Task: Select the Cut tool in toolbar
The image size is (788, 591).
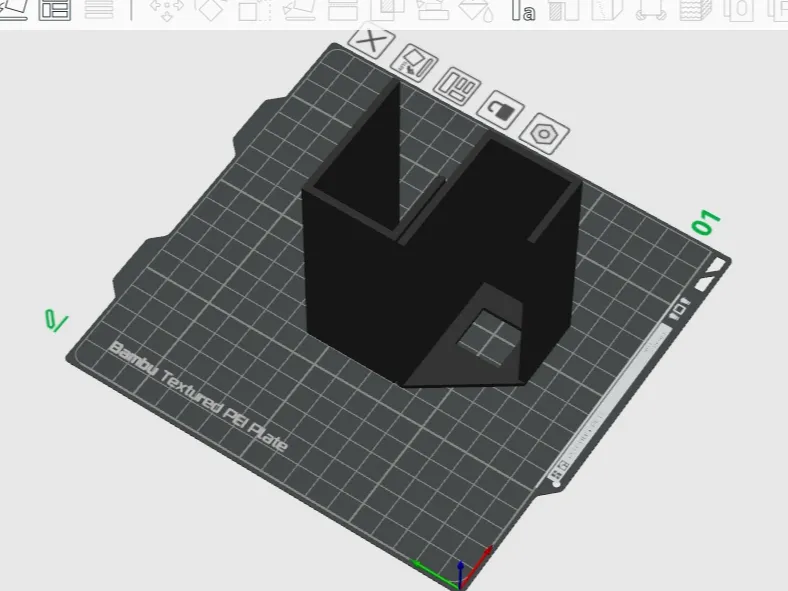Action: pos(343,10)
